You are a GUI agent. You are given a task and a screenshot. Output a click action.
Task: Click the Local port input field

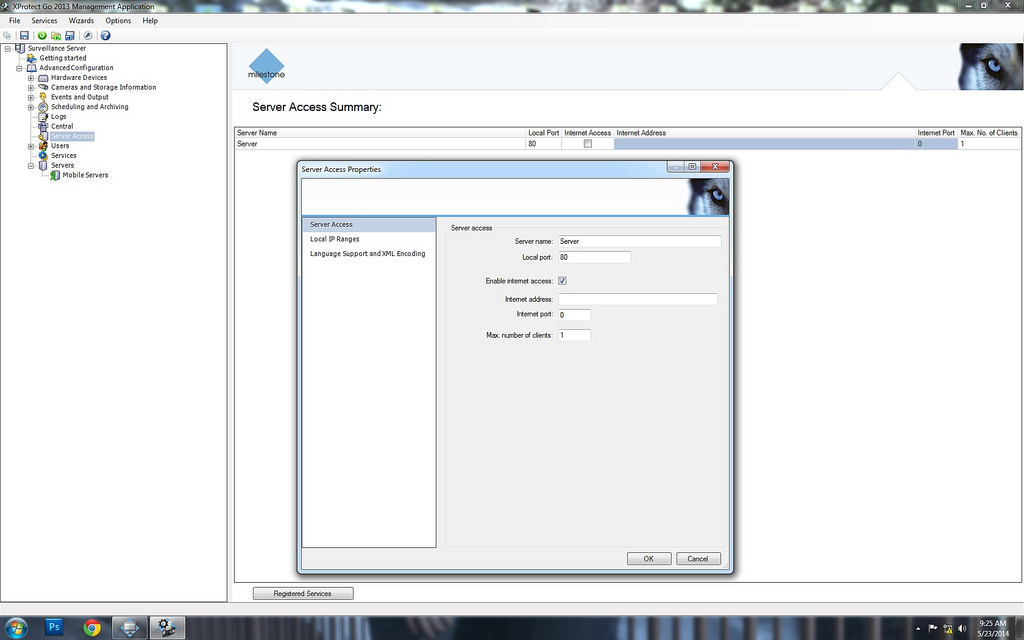(595, 257)
